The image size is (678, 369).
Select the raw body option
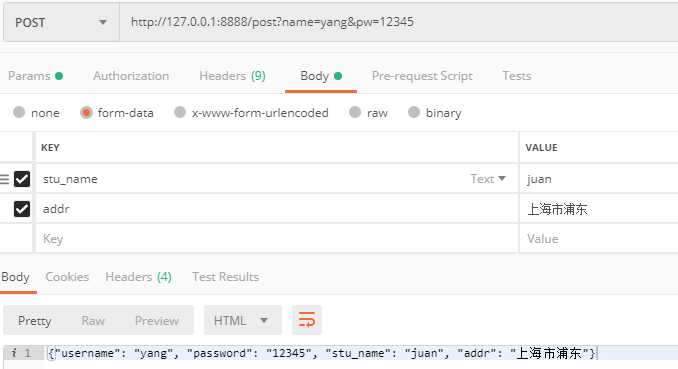tap(355, 112)
